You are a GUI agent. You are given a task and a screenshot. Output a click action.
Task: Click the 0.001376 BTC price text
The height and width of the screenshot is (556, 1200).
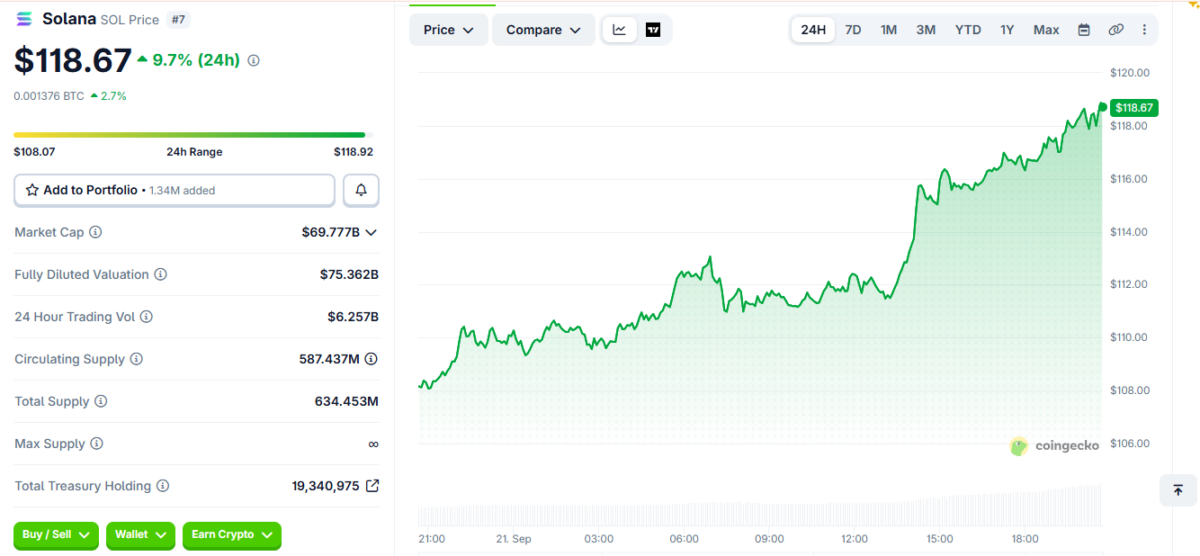pyautogui.click(x=49, y=96)
